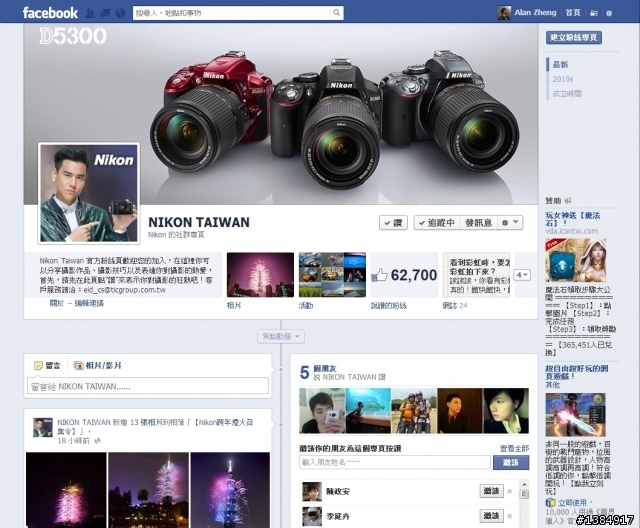Open notifications globe icon
The width and height of the screenshot is (640, 528).
[x=120, y=13]
